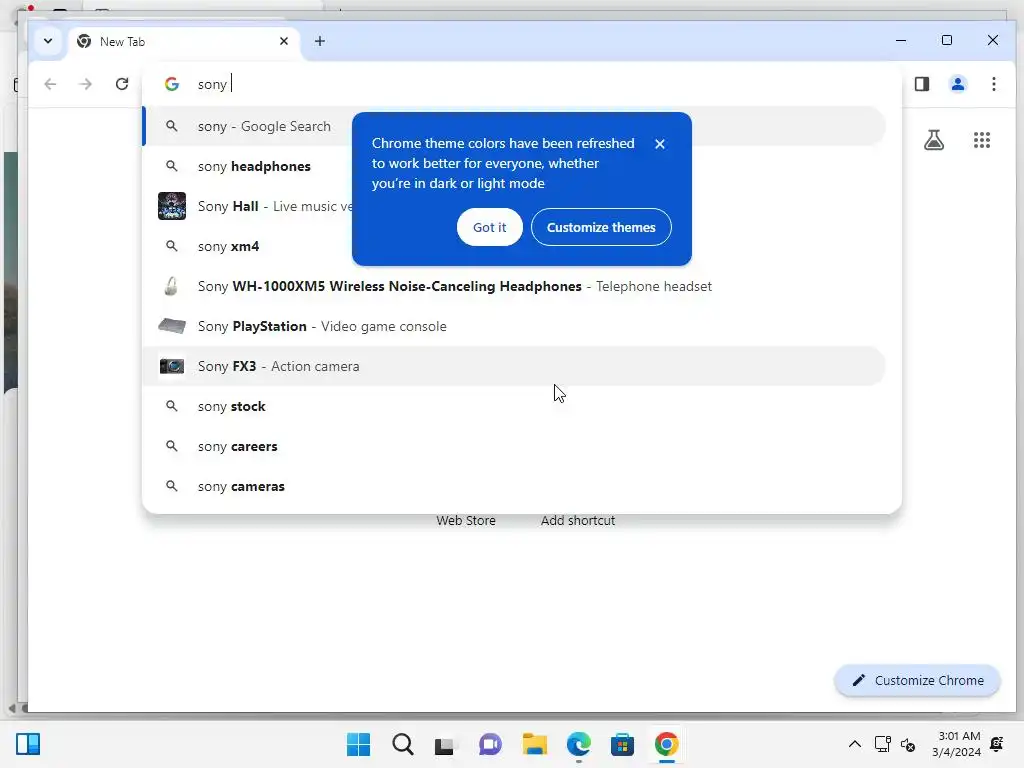The width and height of the screenshot is (1024, 768).
Task: Select 'sony headphones' suggestion
Action: point(515,167)
